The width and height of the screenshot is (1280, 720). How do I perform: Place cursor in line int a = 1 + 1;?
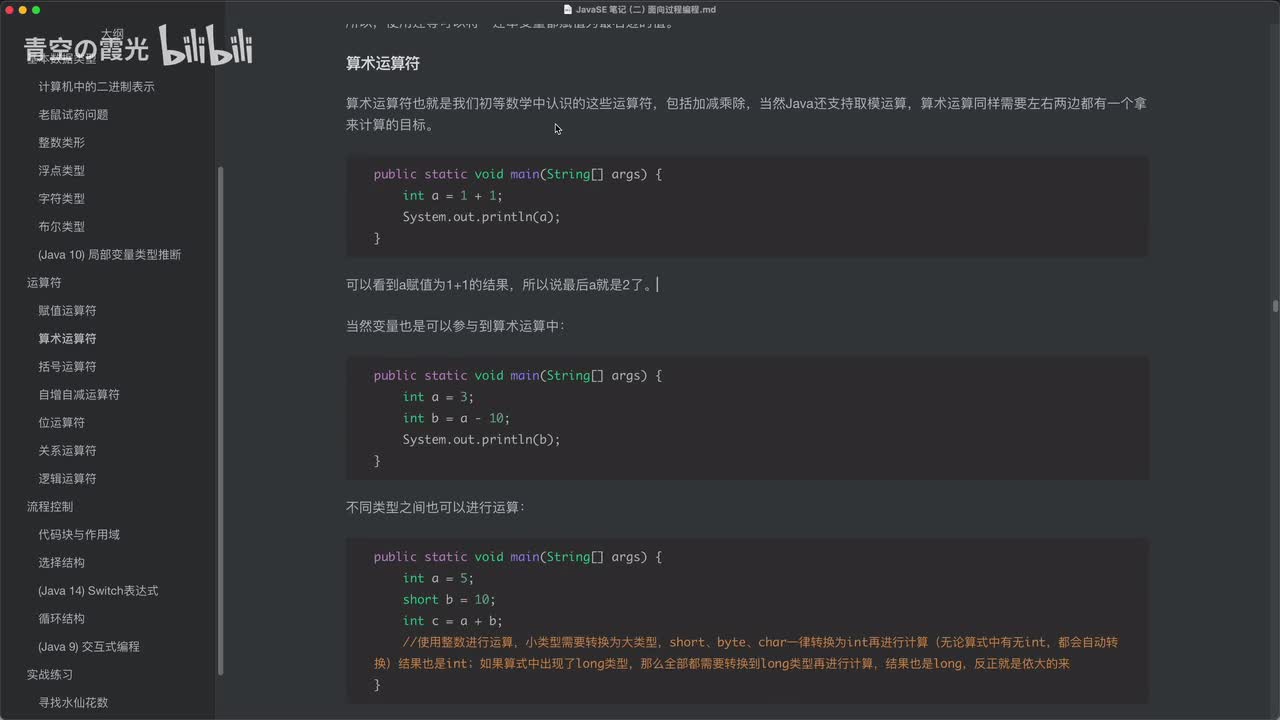click(x=452, y=195)
